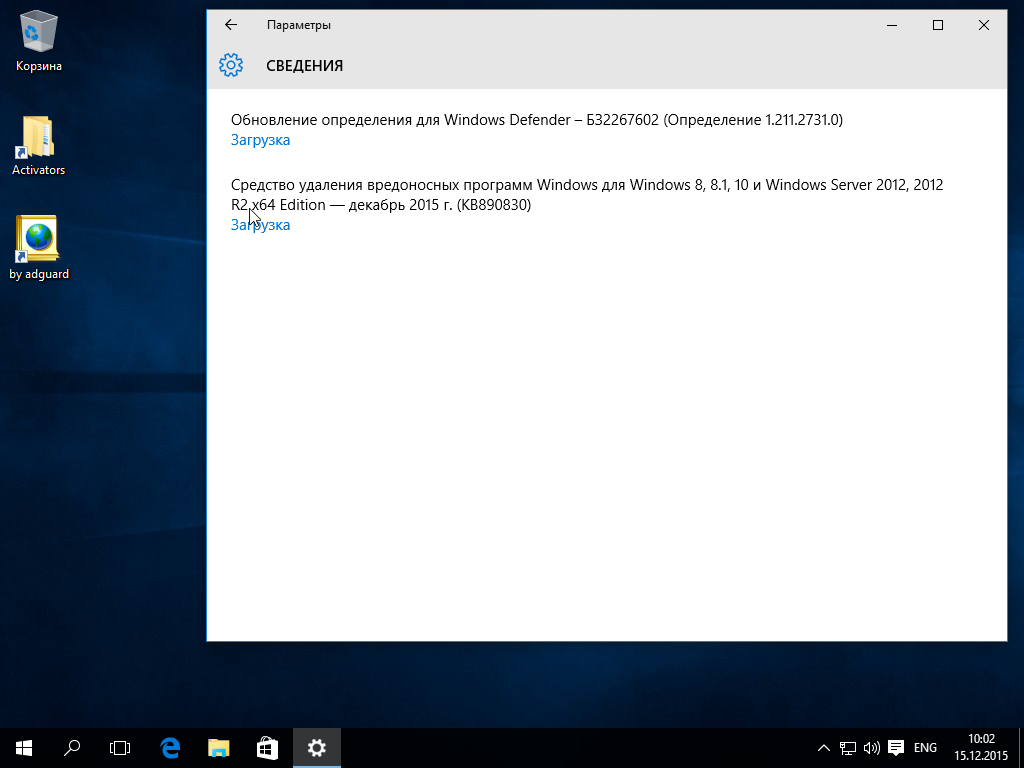Maximize the Параметры window

pos(938,25)
